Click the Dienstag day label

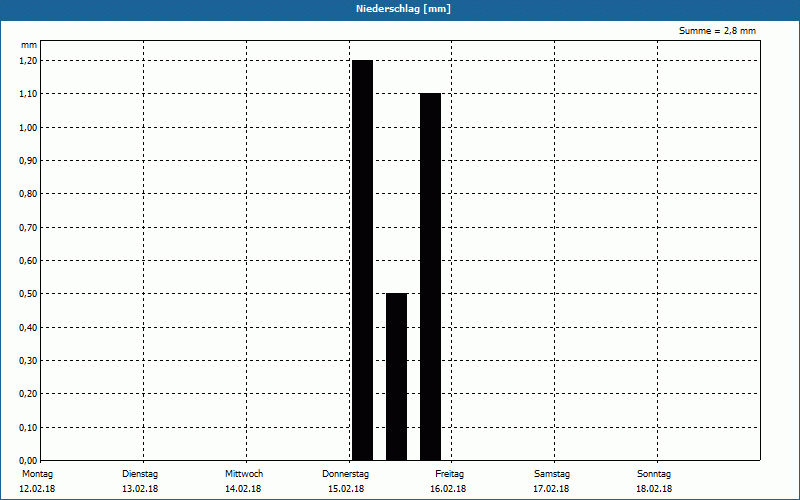coord(140,474)
